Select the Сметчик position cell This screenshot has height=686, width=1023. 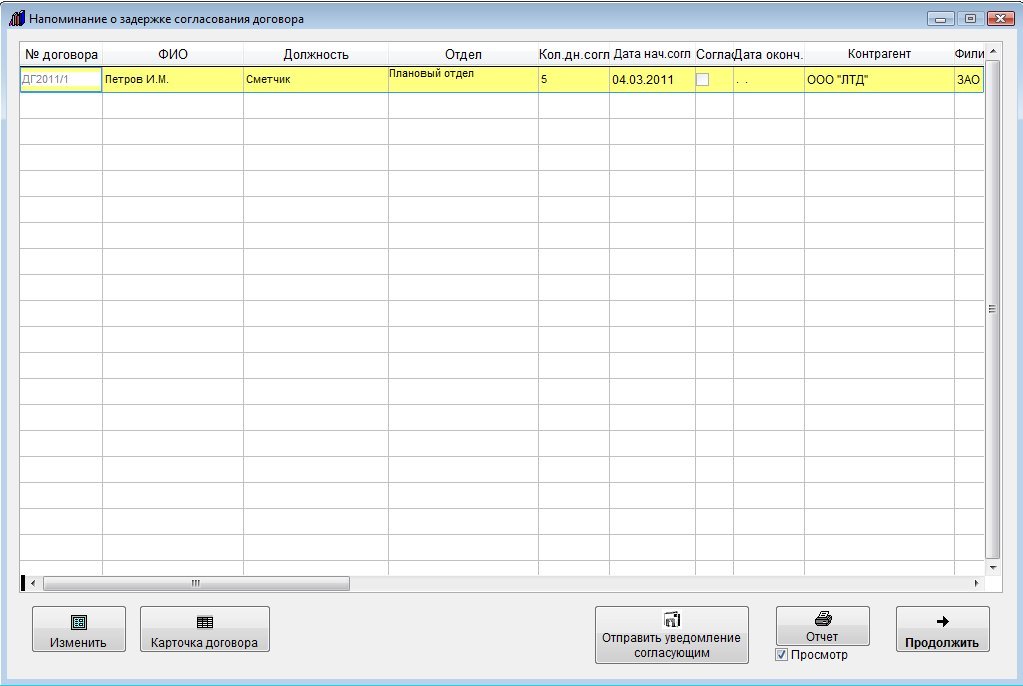(316, 80)
